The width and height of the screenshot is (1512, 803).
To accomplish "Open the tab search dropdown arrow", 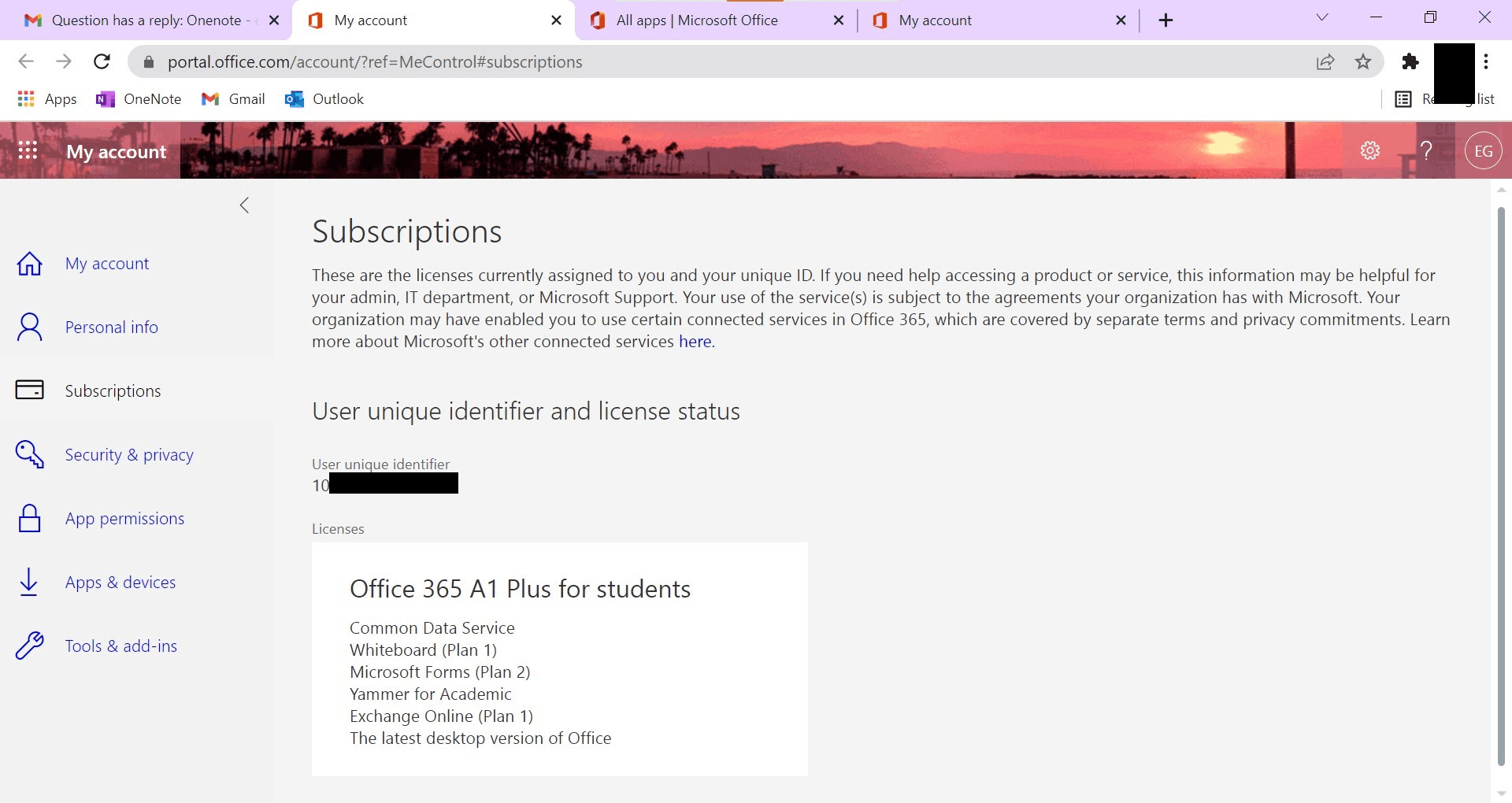I will pyautogui.click(x=1322, y=18).
